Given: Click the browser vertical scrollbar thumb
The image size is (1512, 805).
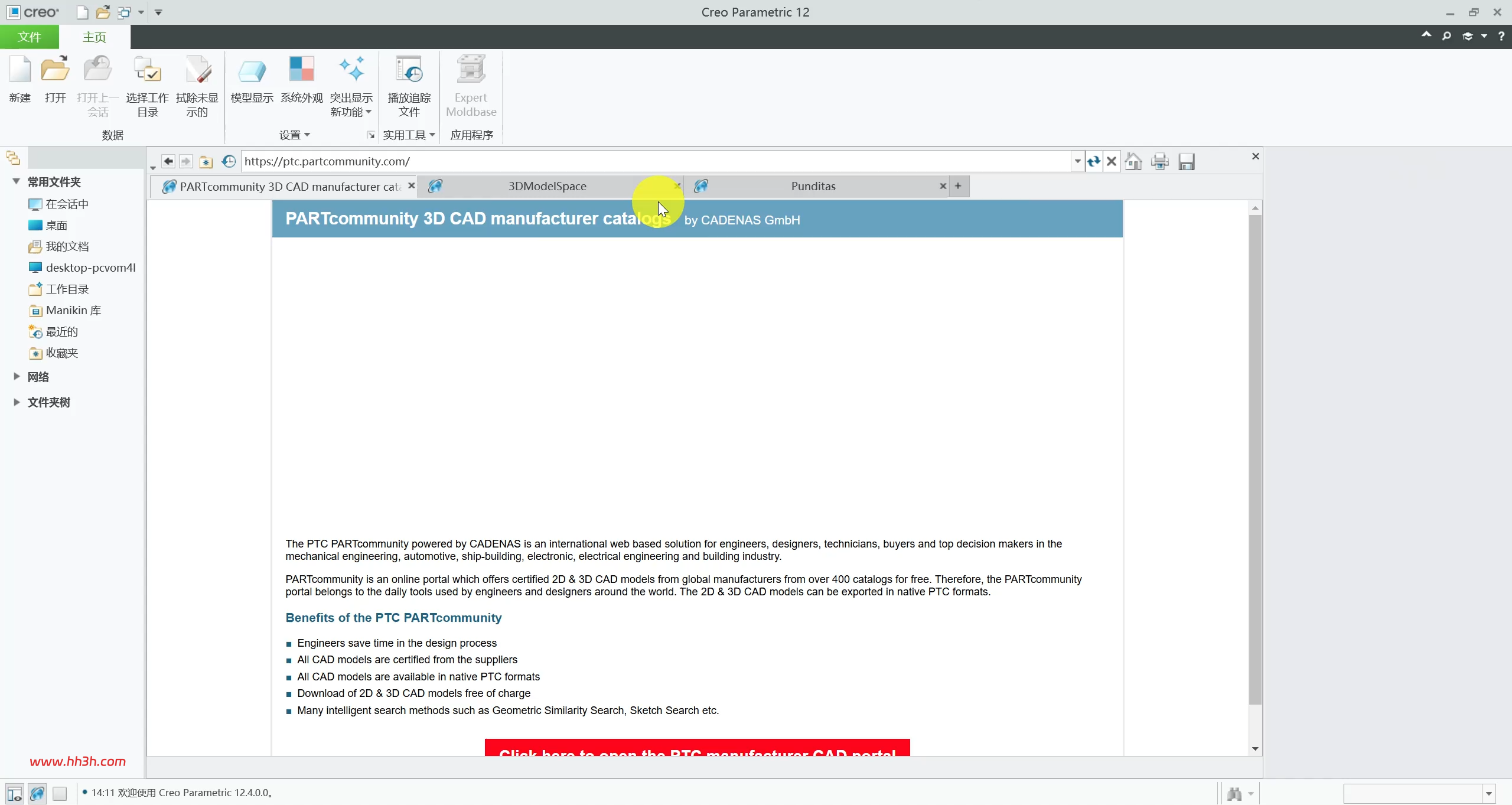Looking at the screenshot, I should (1255, 459).
